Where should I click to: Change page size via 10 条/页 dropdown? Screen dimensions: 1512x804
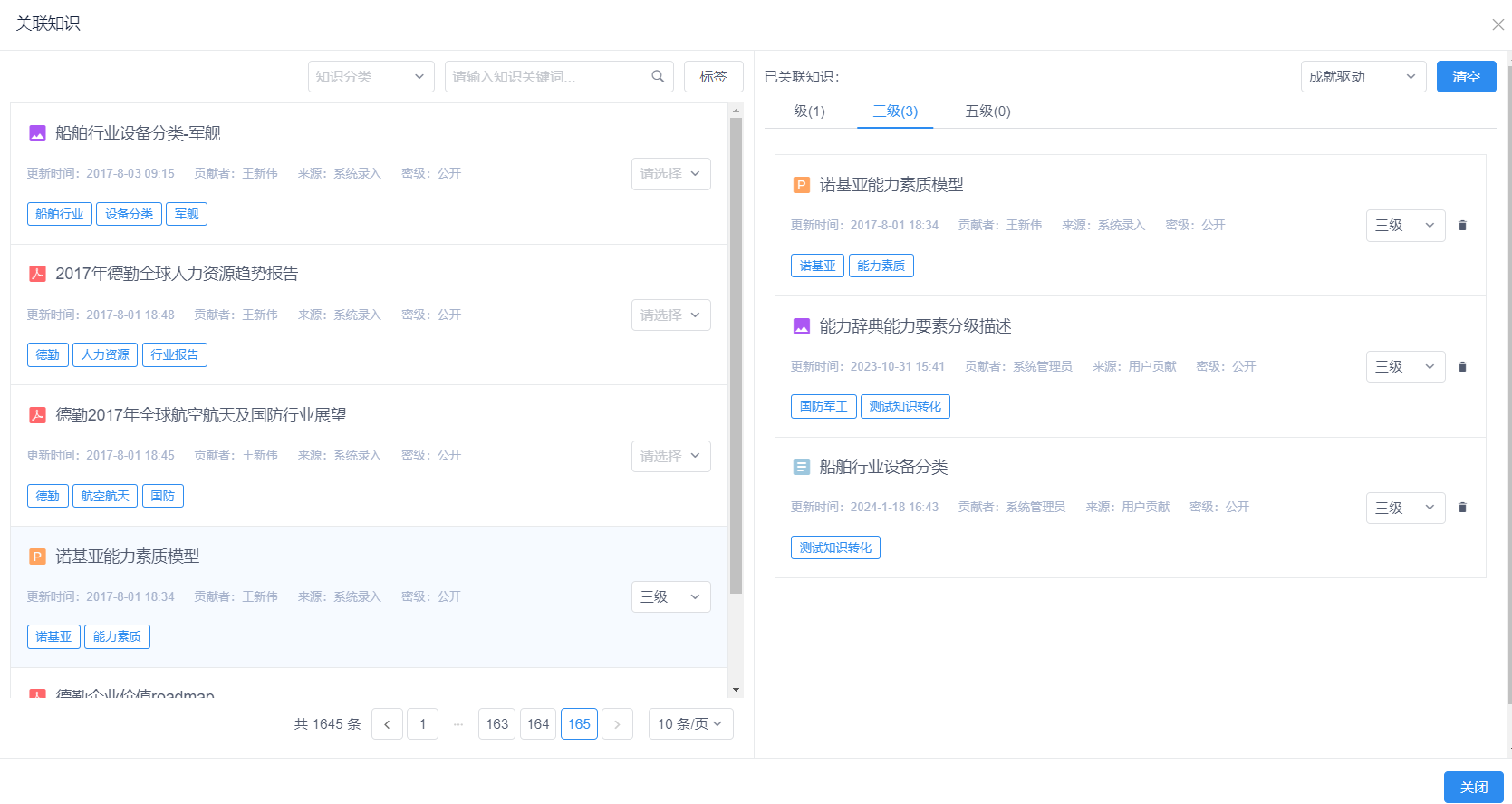pyautogui.click(x=690, y=724)
